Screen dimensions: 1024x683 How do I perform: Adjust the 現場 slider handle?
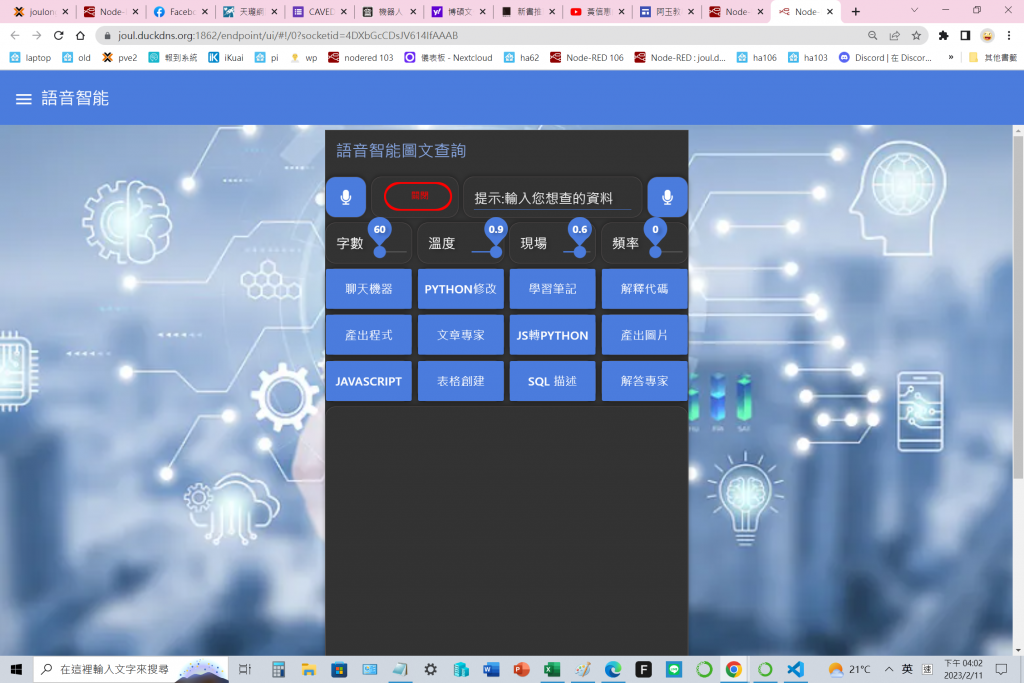click(579, 252)
